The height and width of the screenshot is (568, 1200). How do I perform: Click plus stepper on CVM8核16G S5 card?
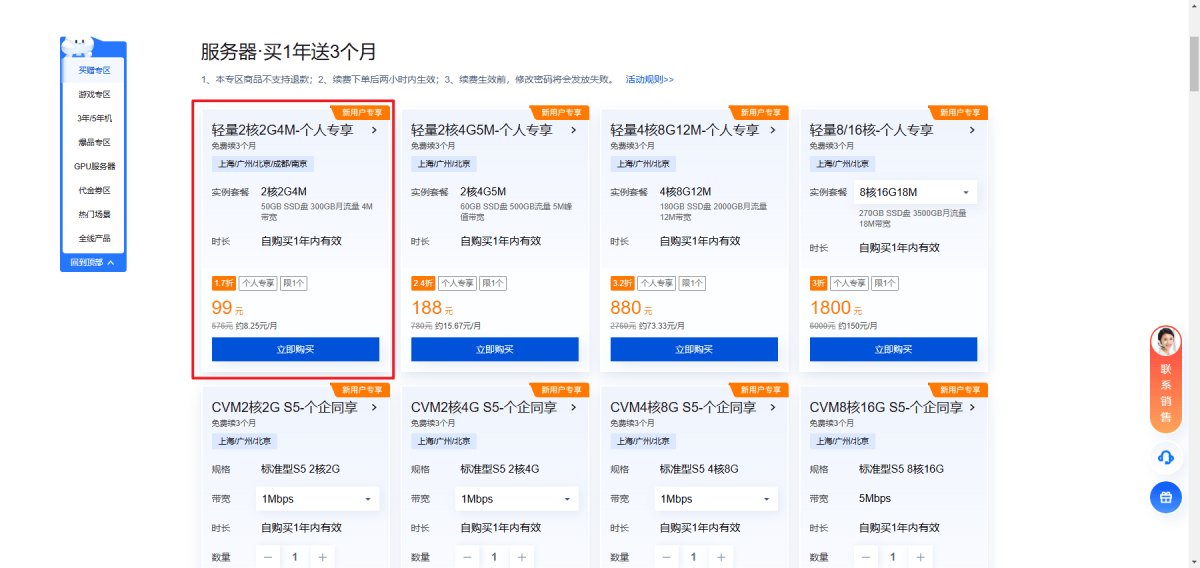920,557
